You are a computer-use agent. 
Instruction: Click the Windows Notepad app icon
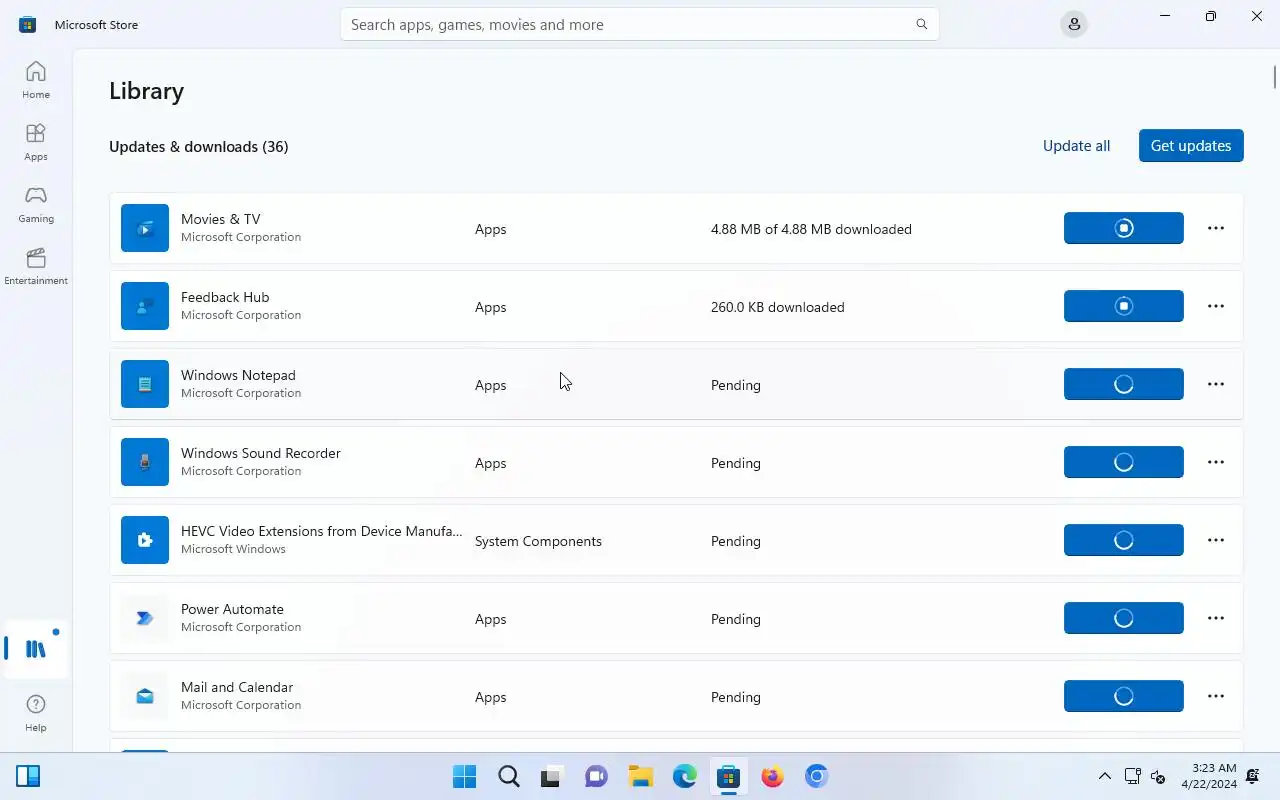point(145,384)
